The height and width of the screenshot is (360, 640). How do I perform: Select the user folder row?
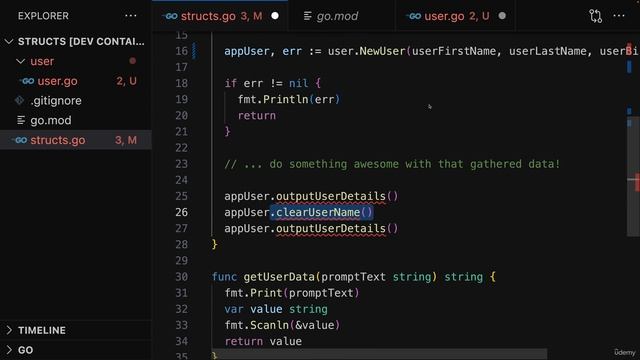[76, 61]
